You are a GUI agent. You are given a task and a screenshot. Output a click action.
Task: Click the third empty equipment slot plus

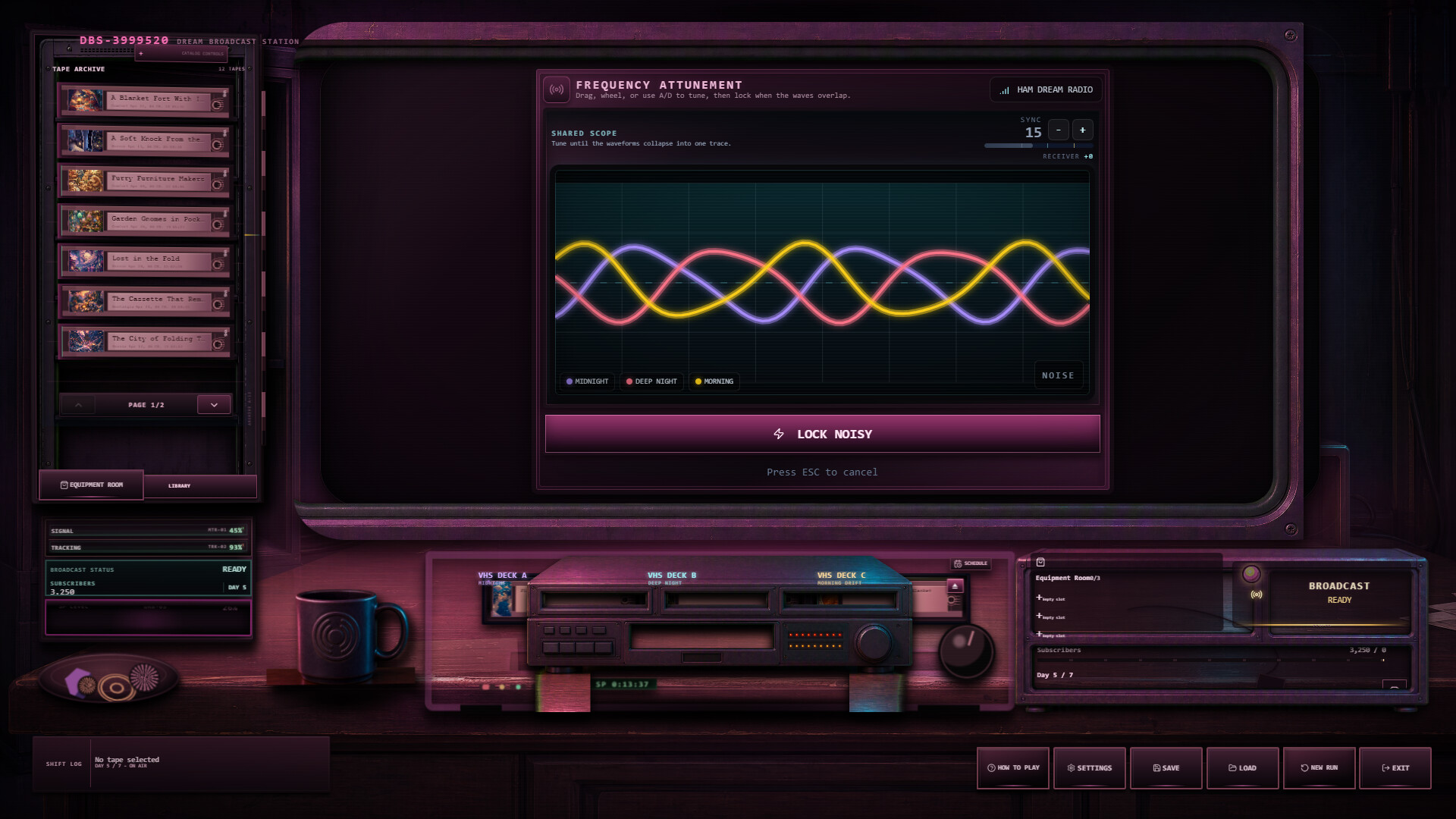click(x=1039, y=633)
